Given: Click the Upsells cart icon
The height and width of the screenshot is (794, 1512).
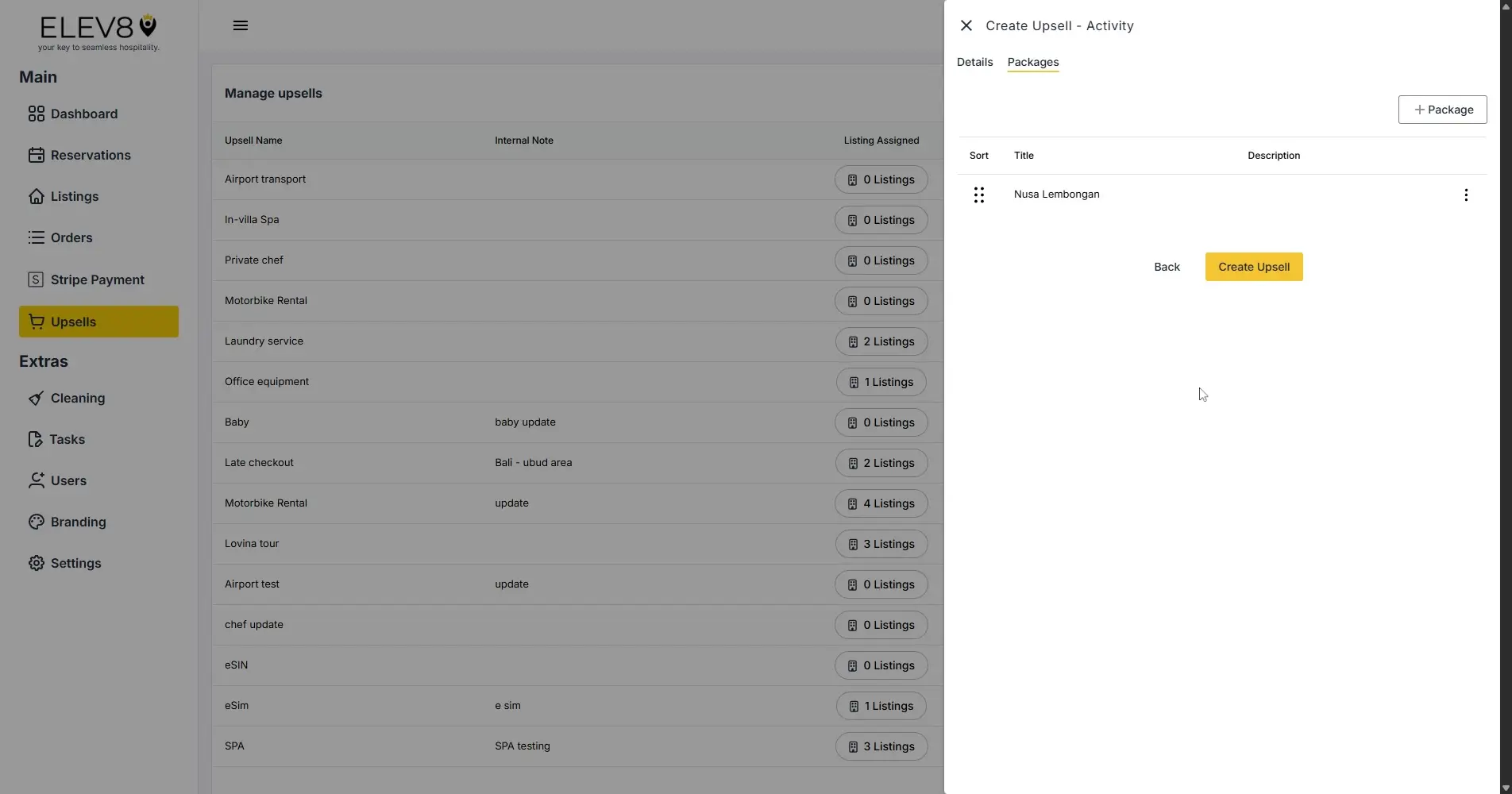Looking at the screenshot, I should click(37, 321).
